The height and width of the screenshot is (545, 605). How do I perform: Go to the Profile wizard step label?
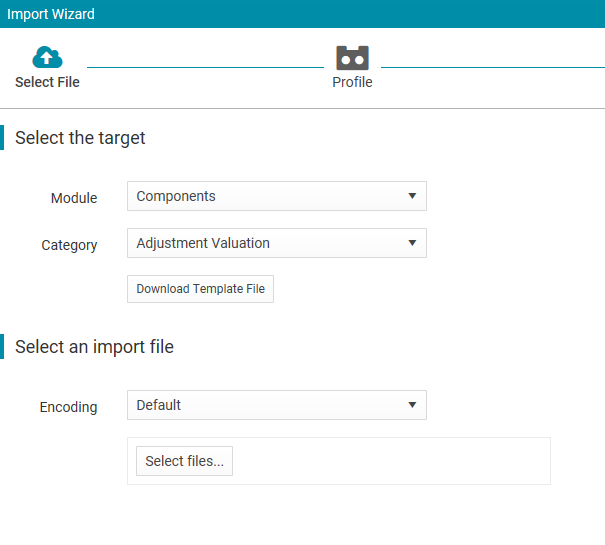tap(352, 82)
